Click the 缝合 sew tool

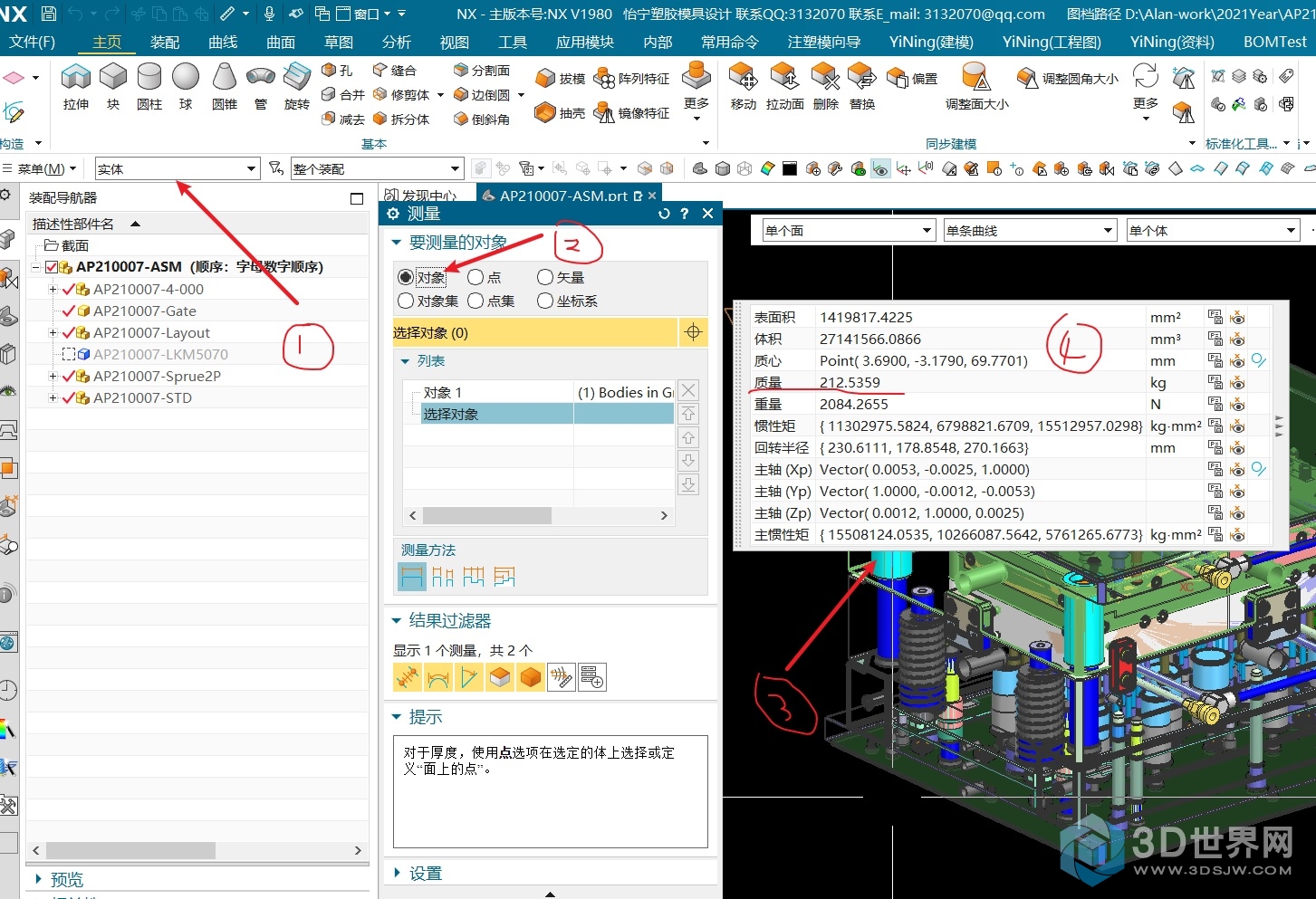click(x=395, y=70)
